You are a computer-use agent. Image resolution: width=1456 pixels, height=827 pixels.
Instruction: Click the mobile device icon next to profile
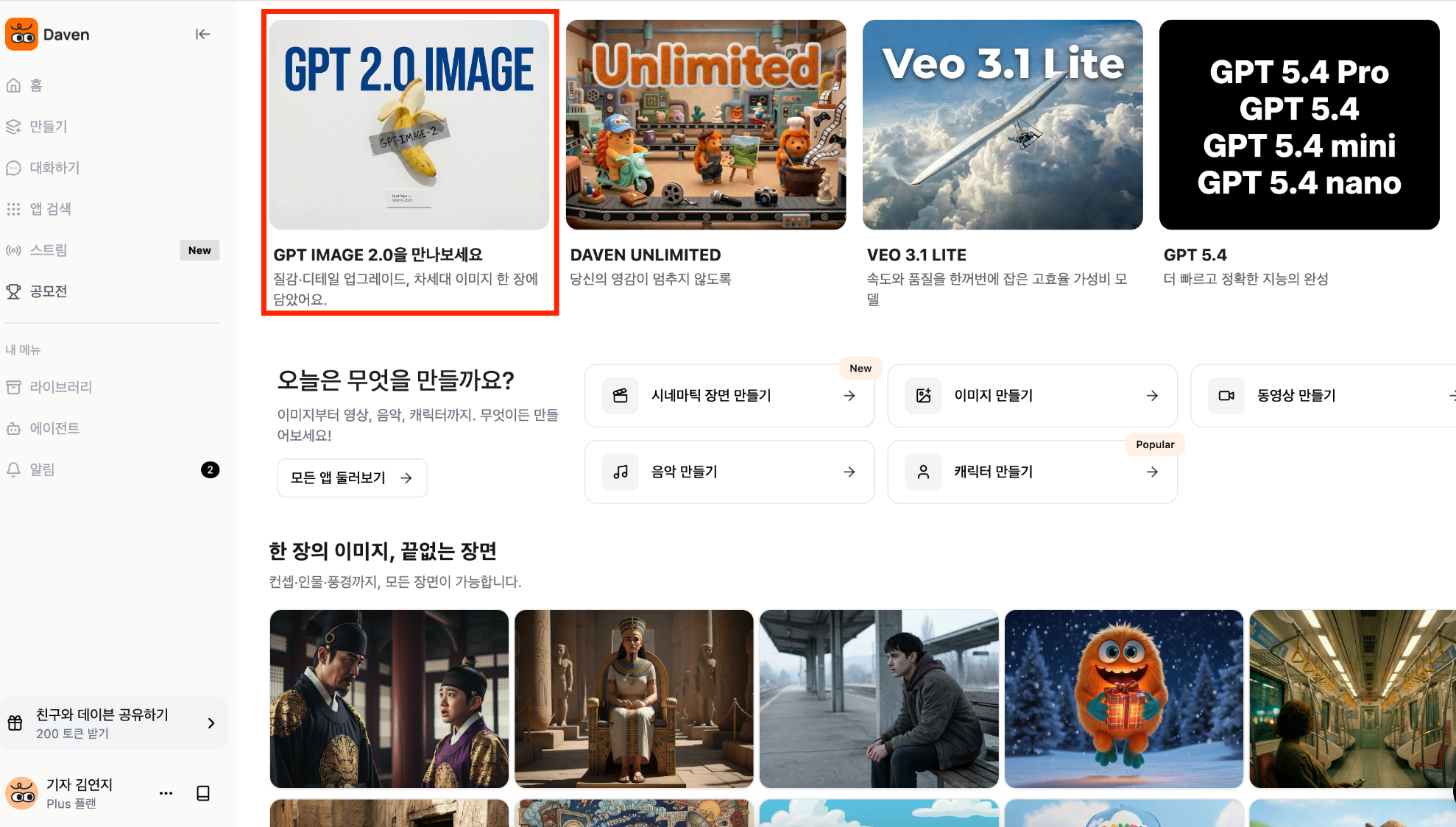pos(203,792)
